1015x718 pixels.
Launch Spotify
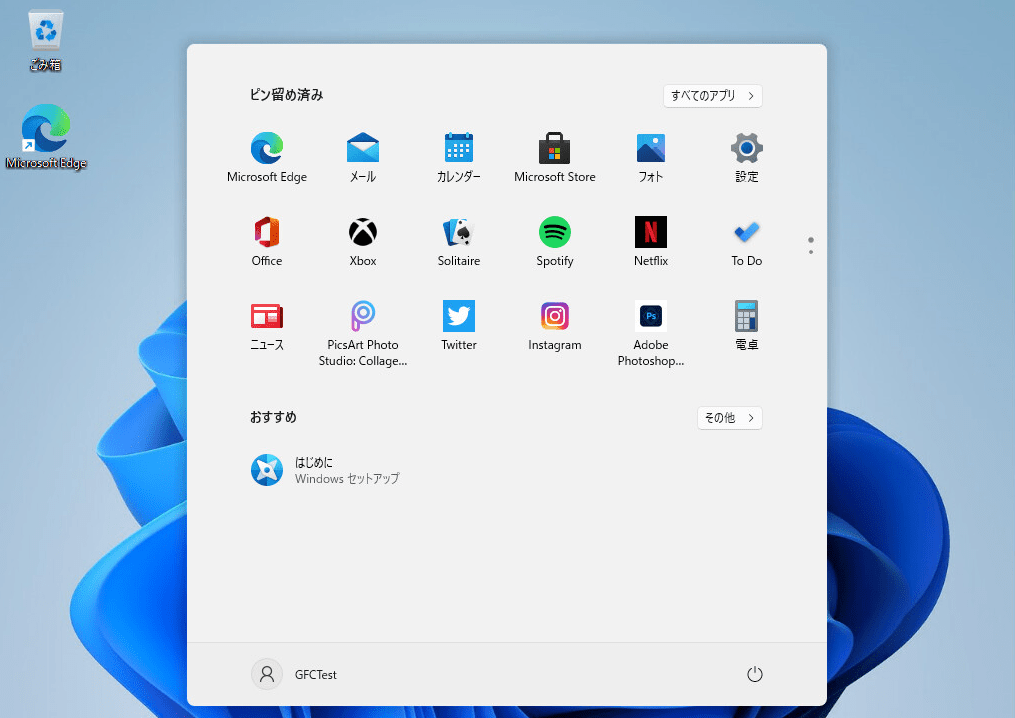pyautogui.click(x=554, y=241)
